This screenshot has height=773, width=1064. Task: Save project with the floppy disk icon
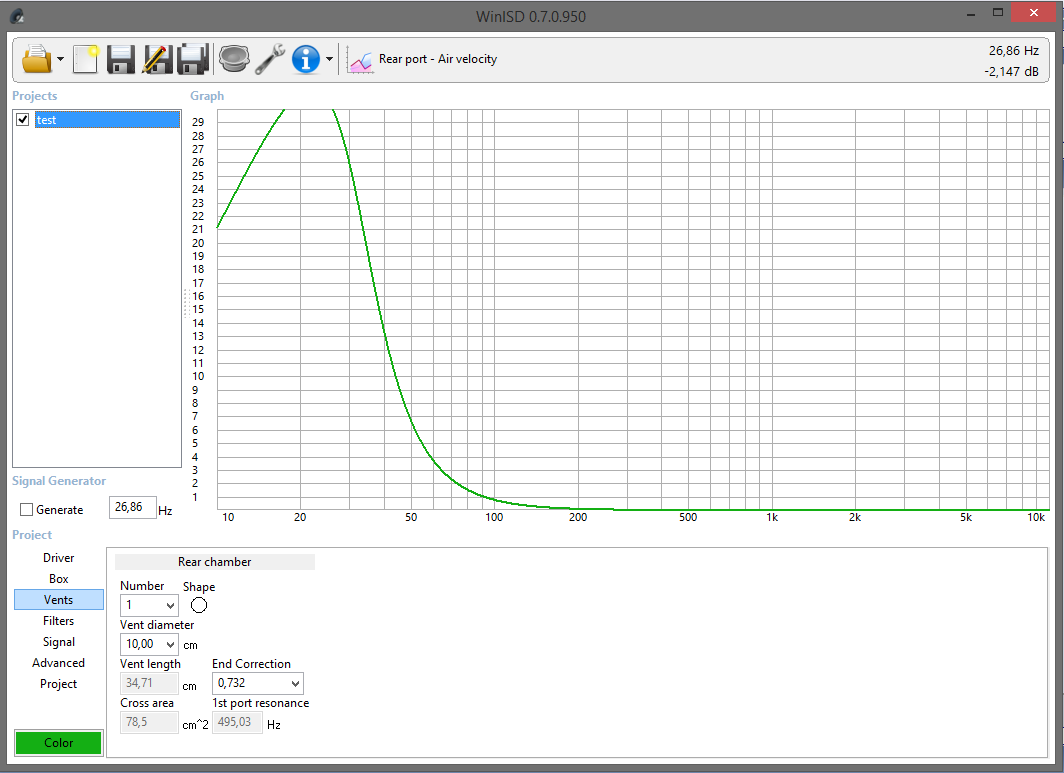(121, 59)
